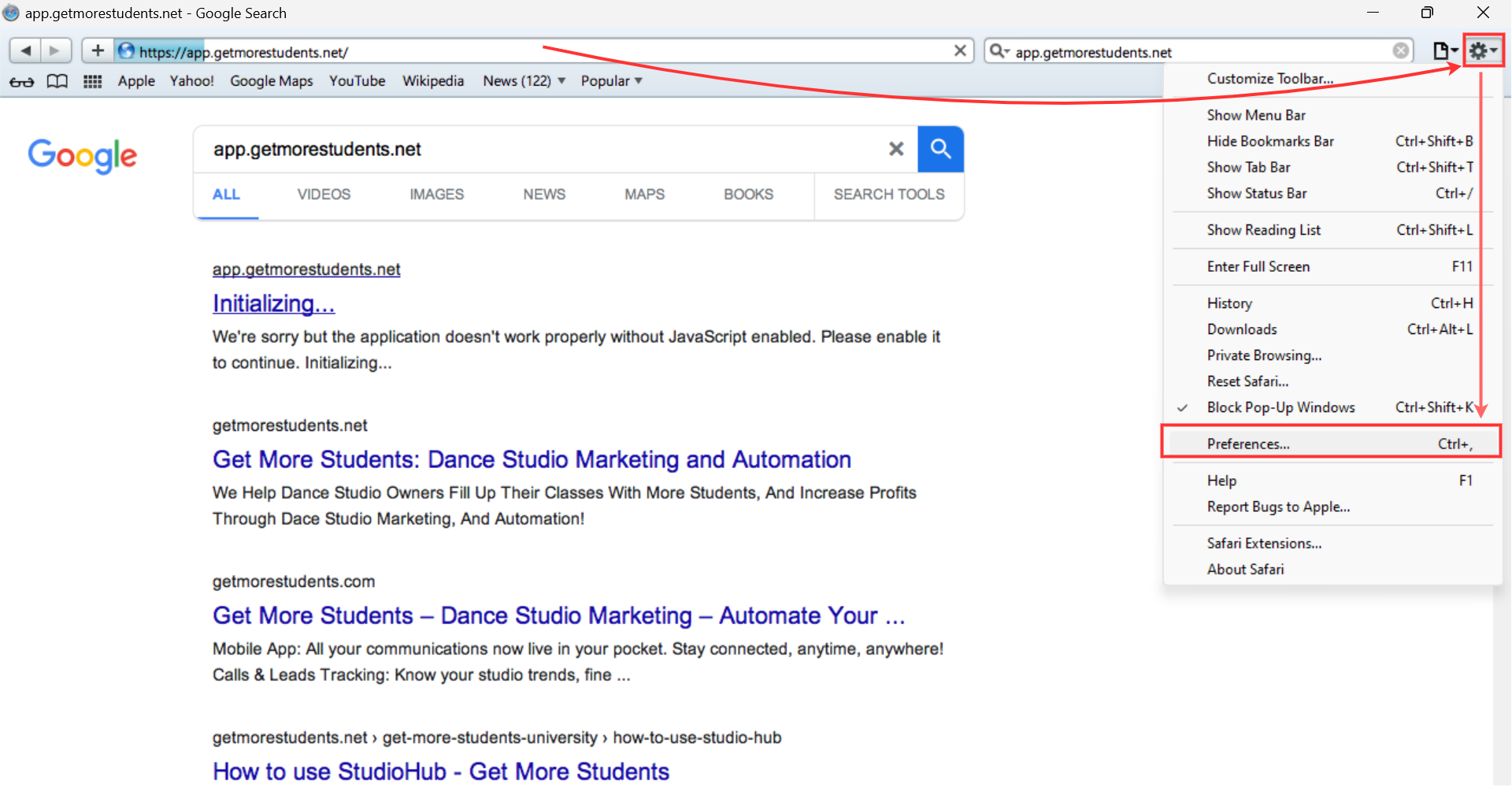
Task: Select the ALL results tab
Action: click(x=226, y=195)
